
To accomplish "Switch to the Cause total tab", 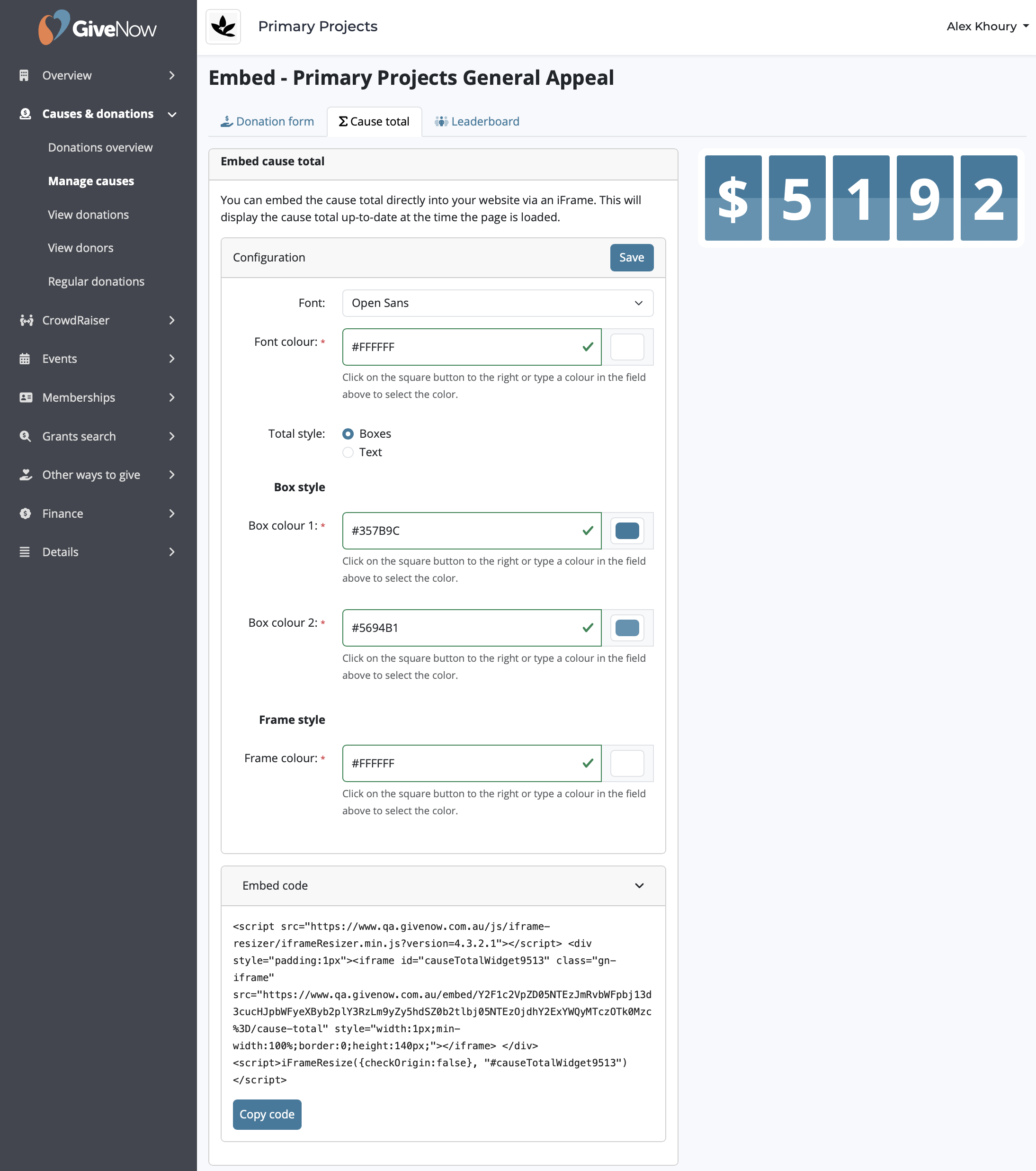I will click(x=375, y=121).
